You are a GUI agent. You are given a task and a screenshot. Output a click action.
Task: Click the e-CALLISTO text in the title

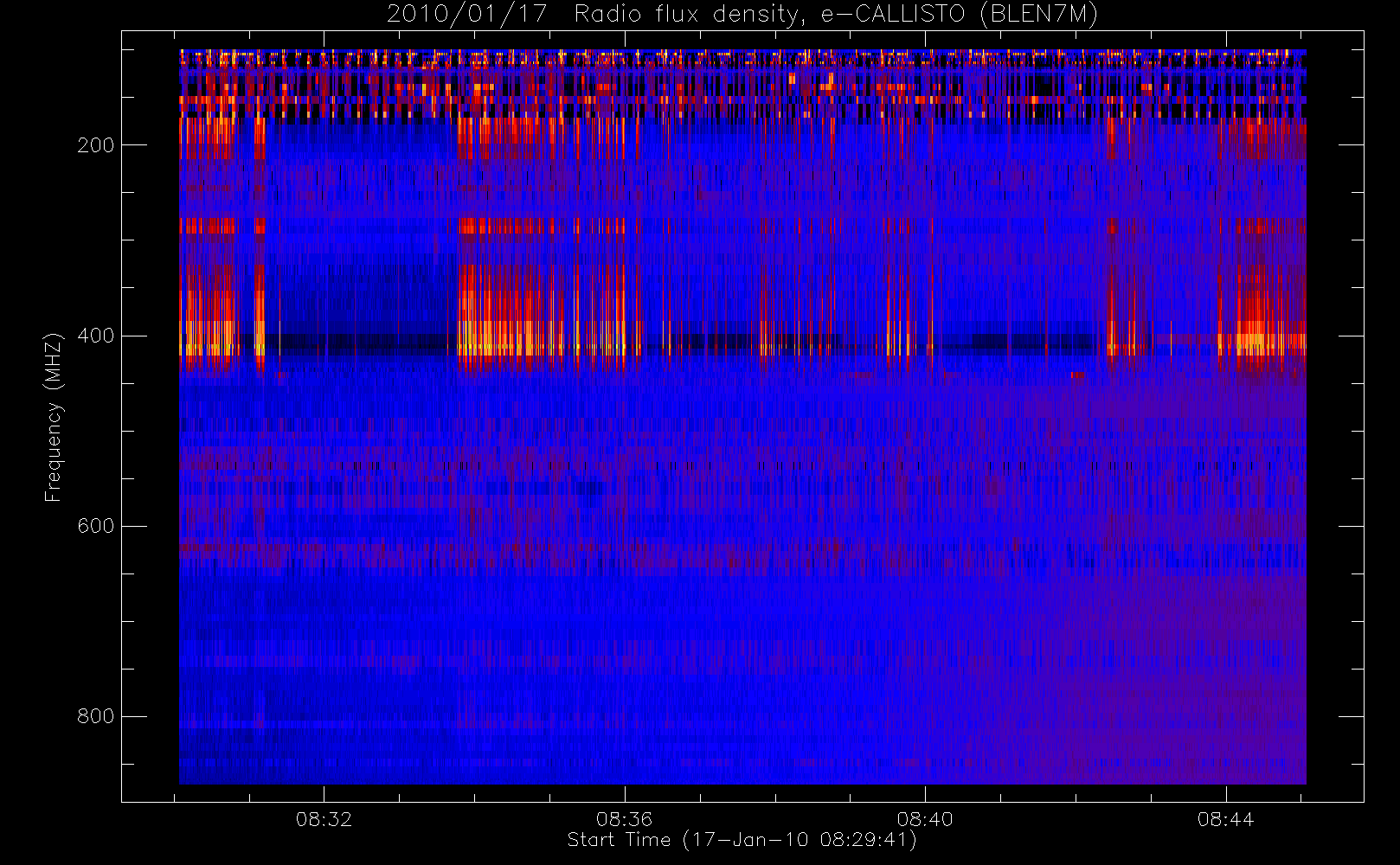pos(892,15)
